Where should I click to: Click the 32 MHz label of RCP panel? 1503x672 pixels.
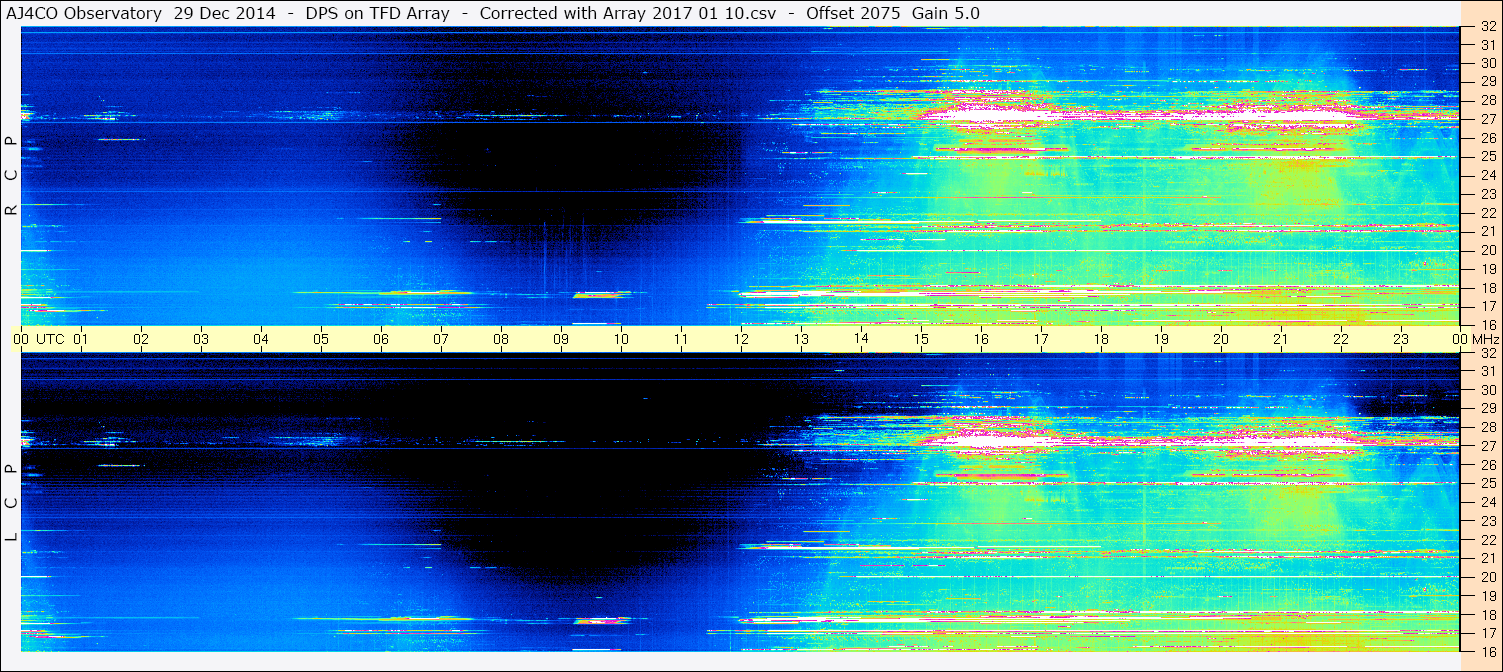coord(1487,27)
